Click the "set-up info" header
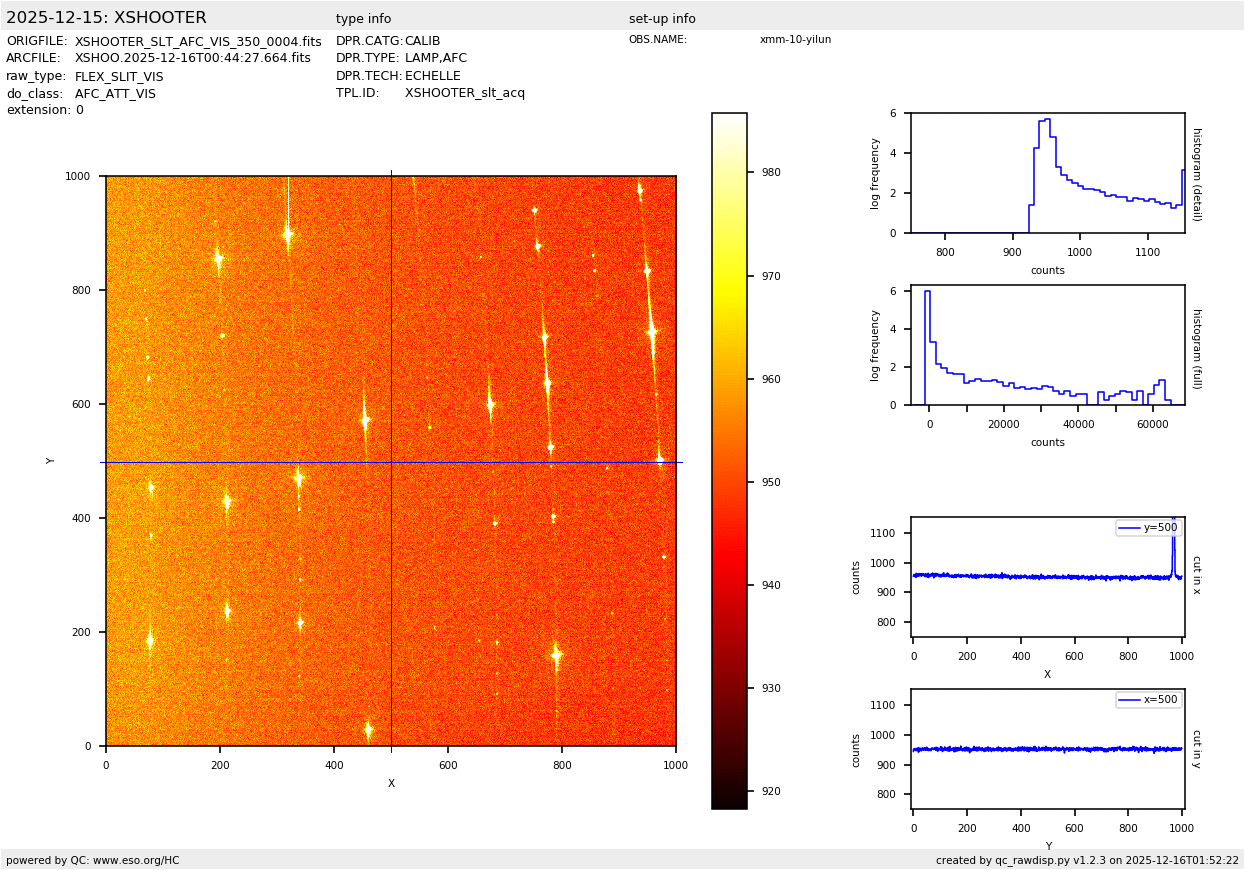Viewport: 1245px width, 870px height. click(662, 19)
